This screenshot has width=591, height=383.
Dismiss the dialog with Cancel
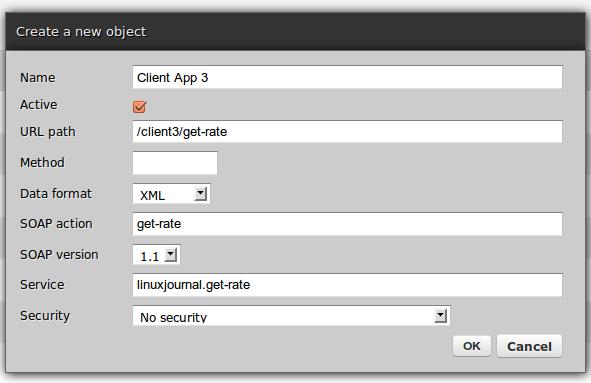tap(529, 346)
